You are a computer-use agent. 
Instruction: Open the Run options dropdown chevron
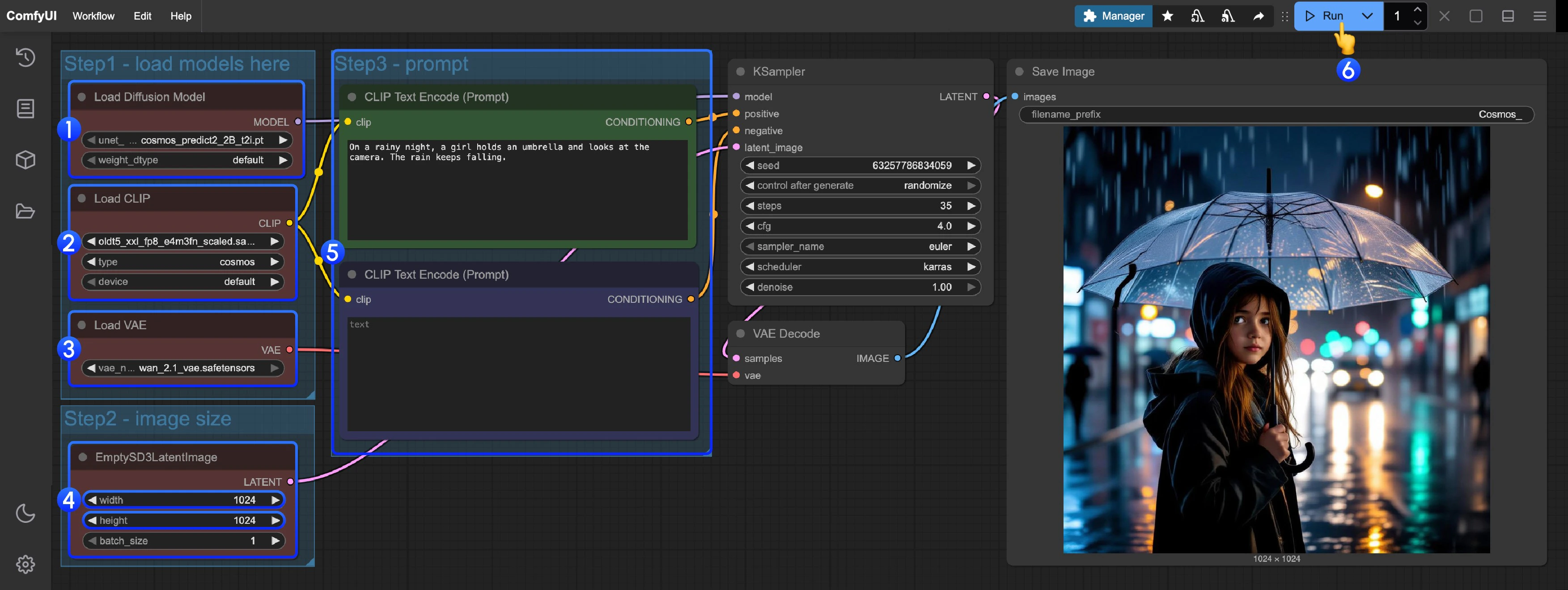(x=1367, y=17)
